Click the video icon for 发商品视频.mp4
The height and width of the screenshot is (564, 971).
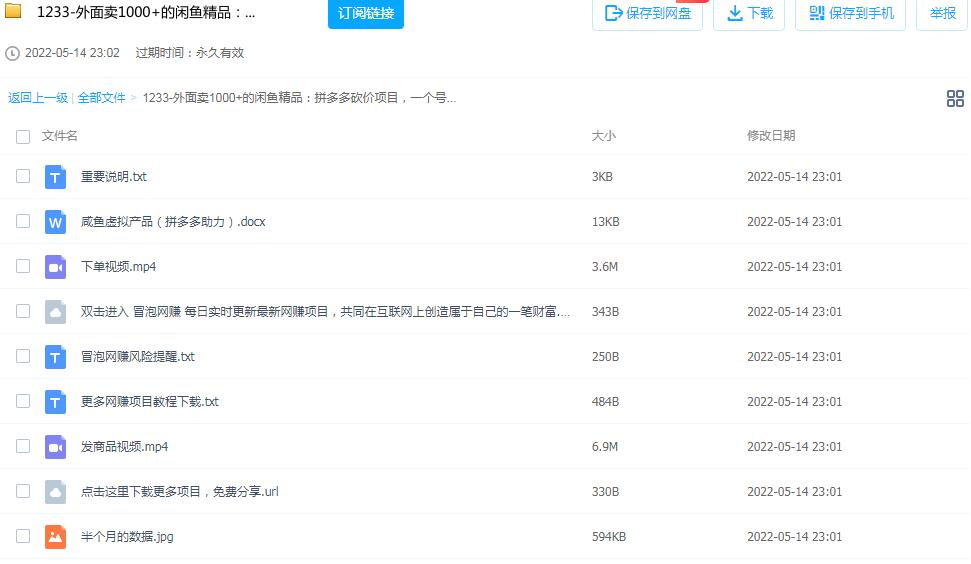click(55, 447)
